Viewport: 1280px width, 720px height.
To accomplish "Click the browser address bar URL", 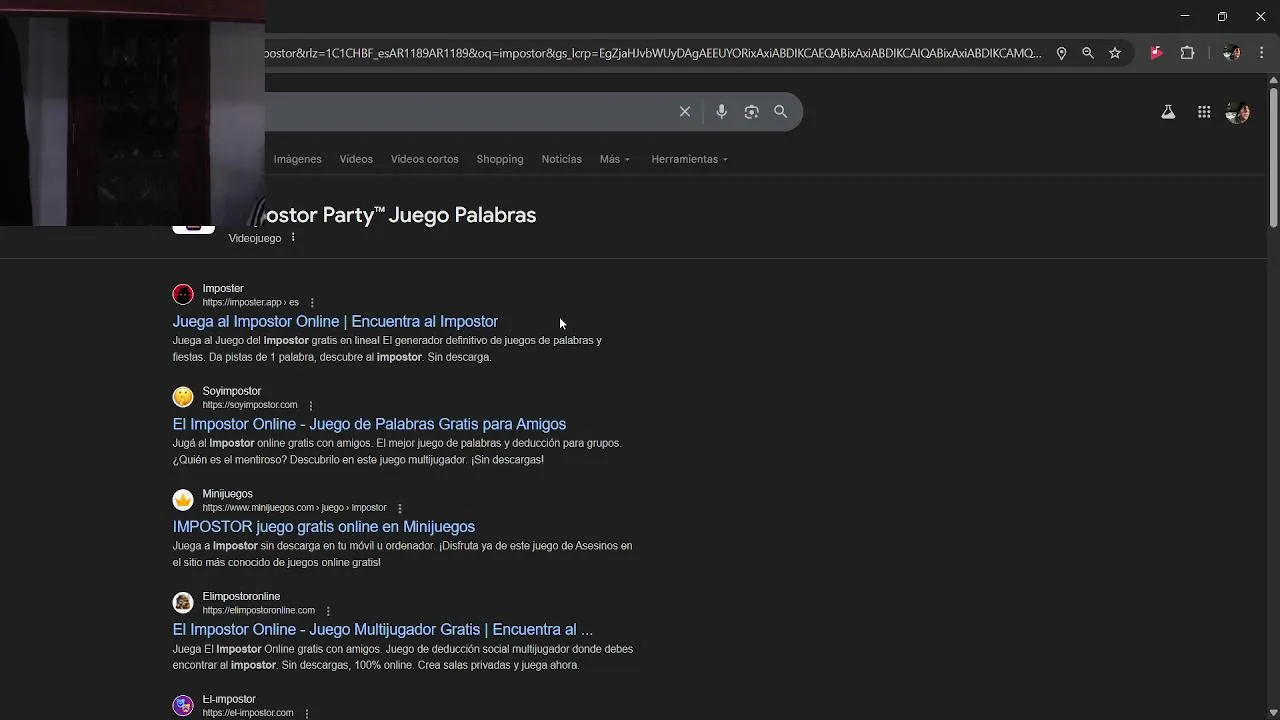I will pos(653,53).
